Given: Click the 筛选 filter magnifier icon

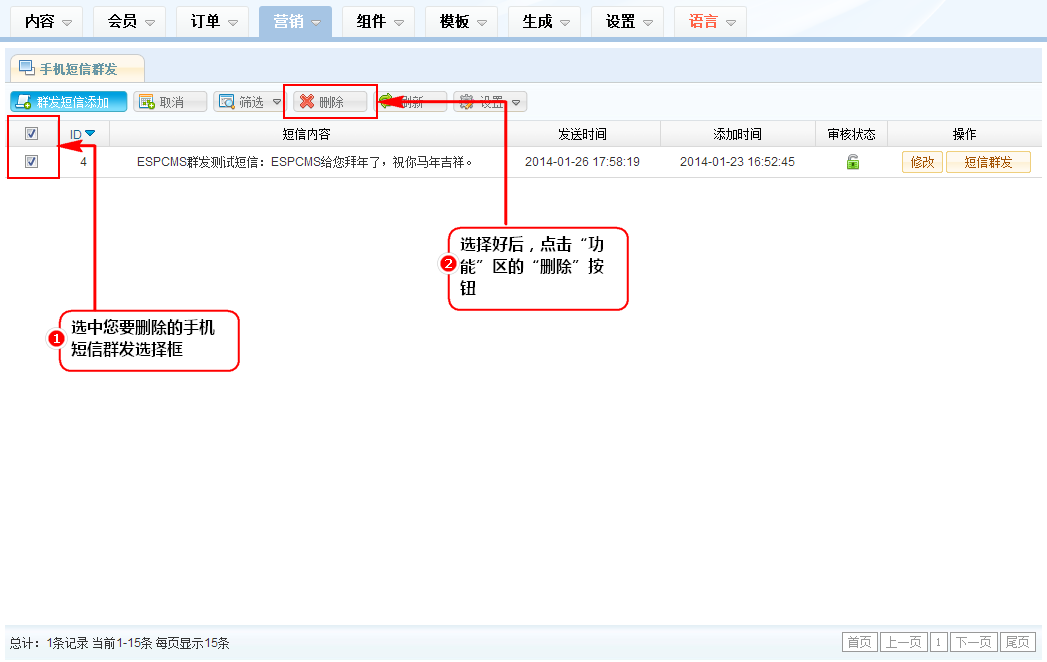Looking at the screenshot, I should 226,102.
